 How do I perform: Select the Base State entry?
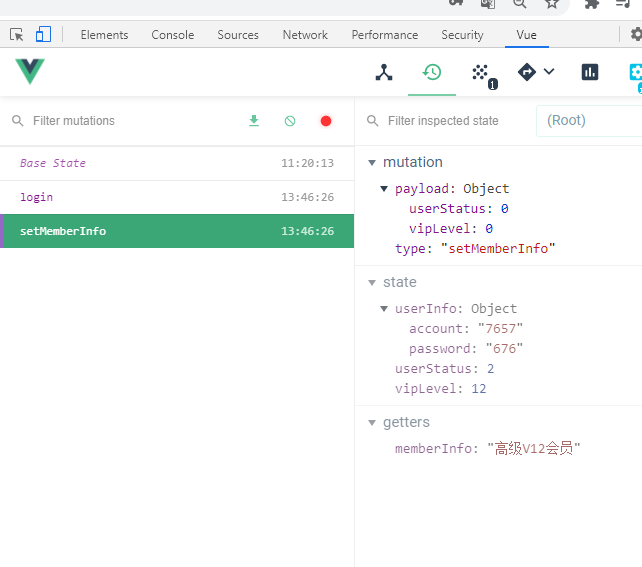coord(177,163)
